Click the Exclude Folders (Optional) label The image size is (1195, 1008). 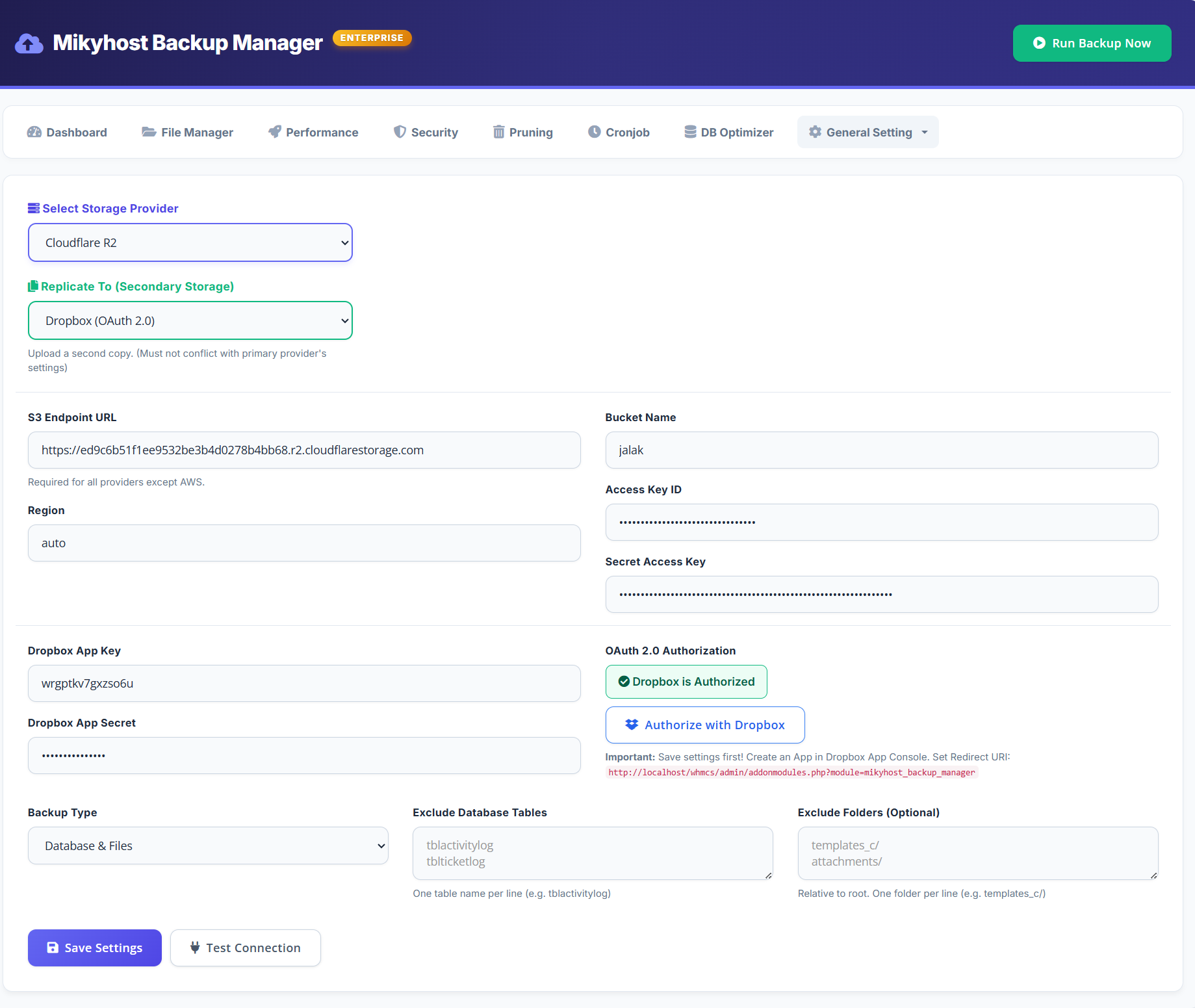[x=869, y=812]
